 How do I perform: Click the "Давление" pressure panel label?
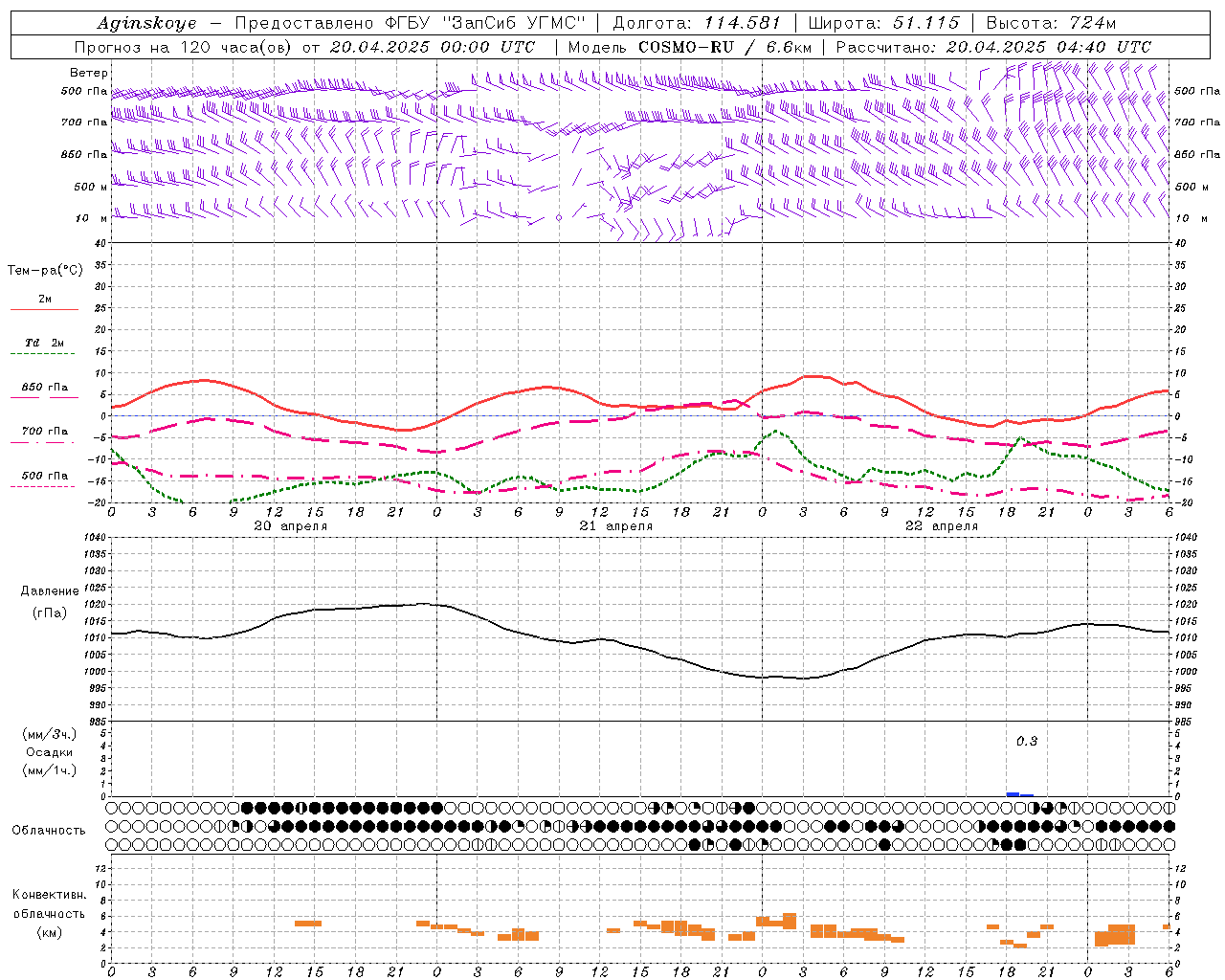pos(50,591)
